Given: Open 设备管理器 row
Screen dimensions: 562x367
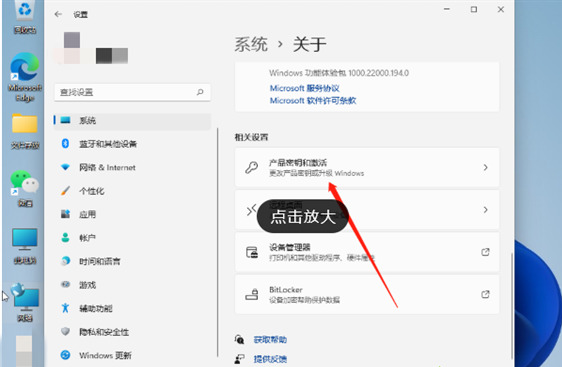Looking at the screenshot, I should pos(367,252).
